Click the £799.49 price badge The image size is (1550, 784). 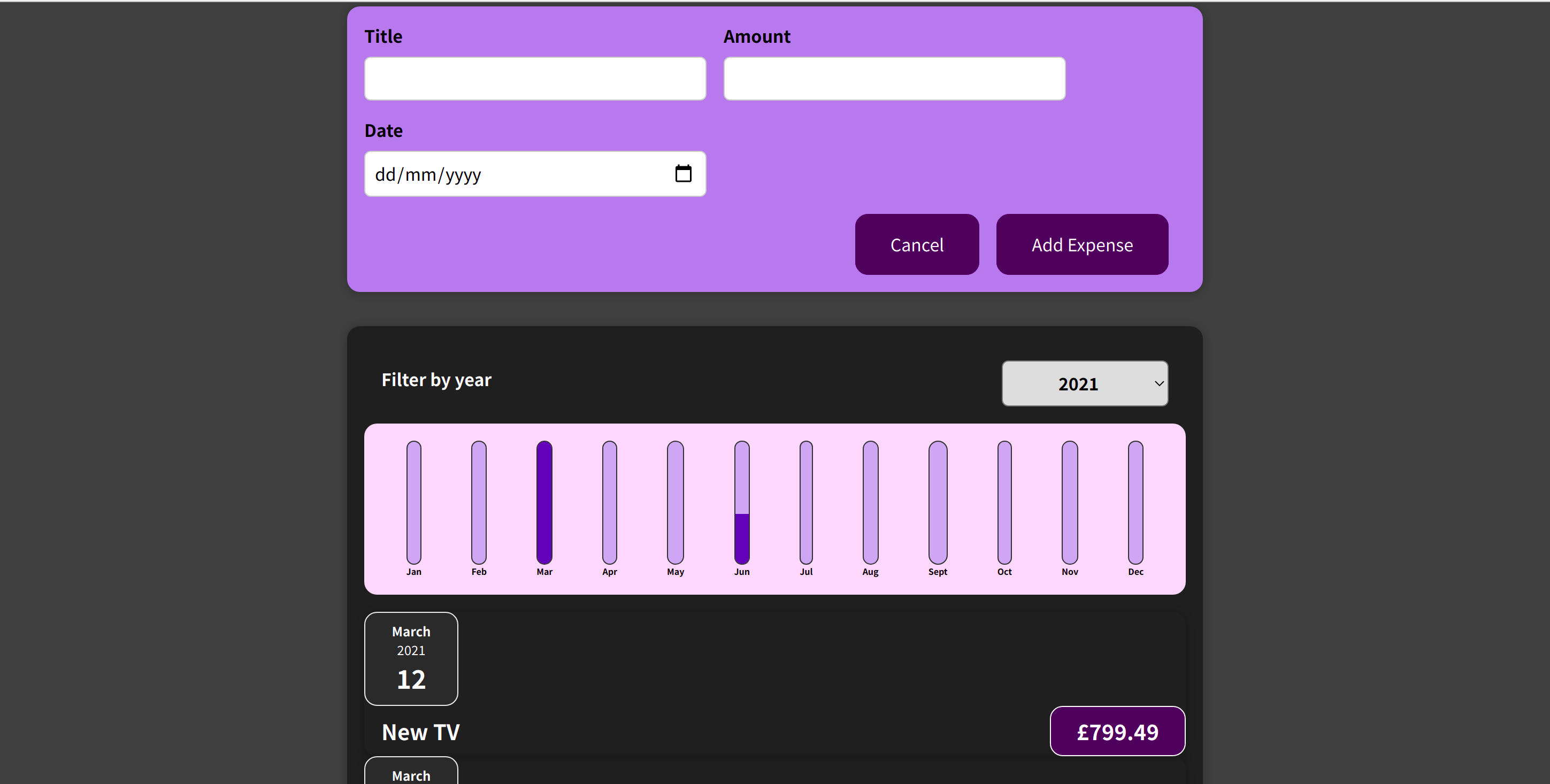click(x=1117, y=732)
